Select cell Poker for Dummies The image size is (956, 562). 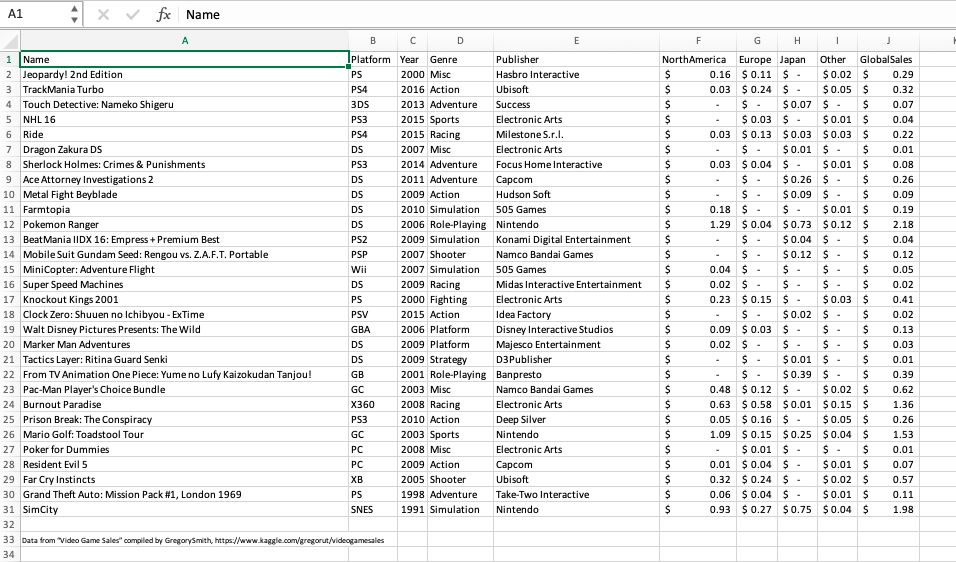(185, 449)
